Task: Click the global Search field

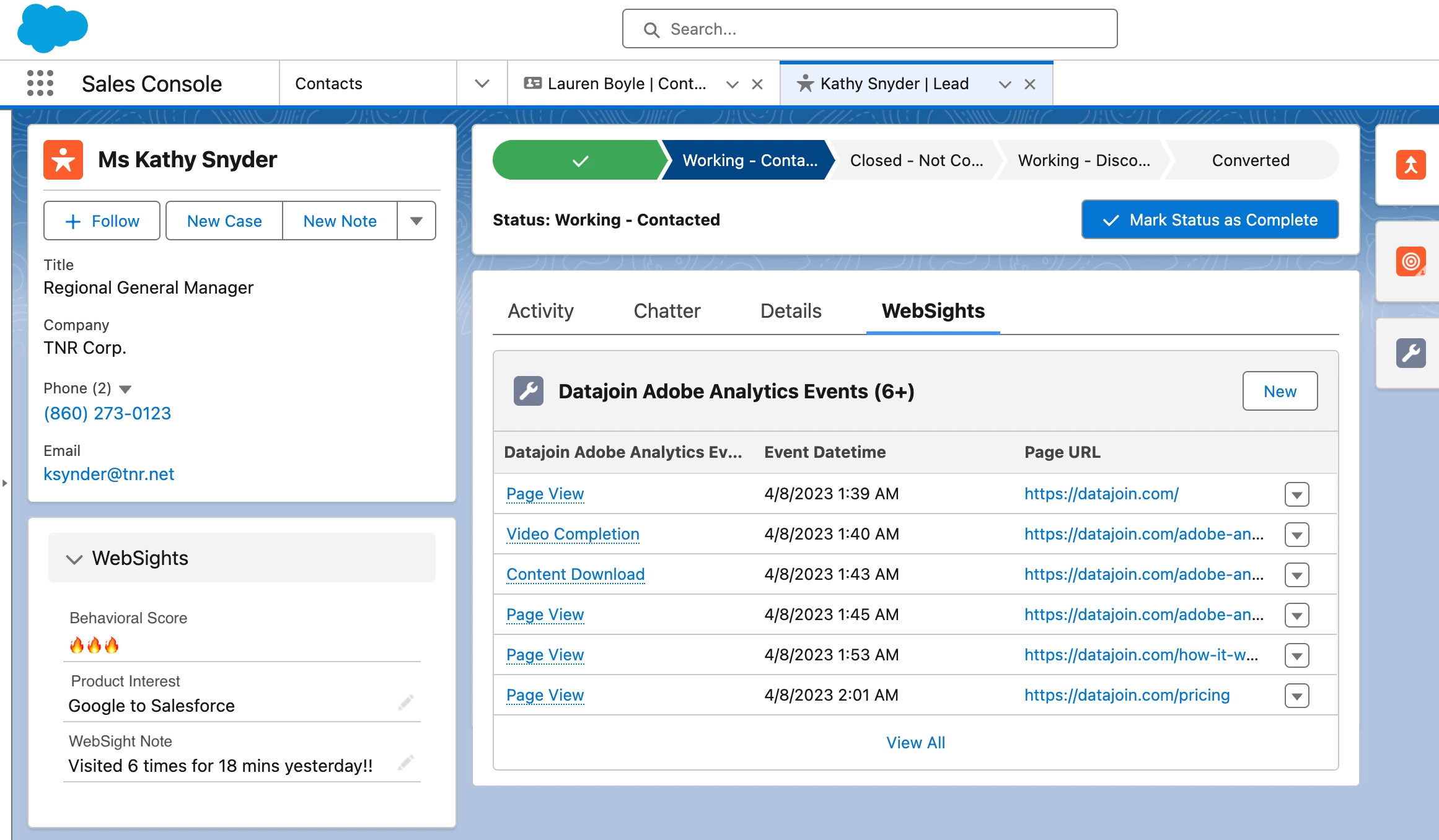Action: 869,29
